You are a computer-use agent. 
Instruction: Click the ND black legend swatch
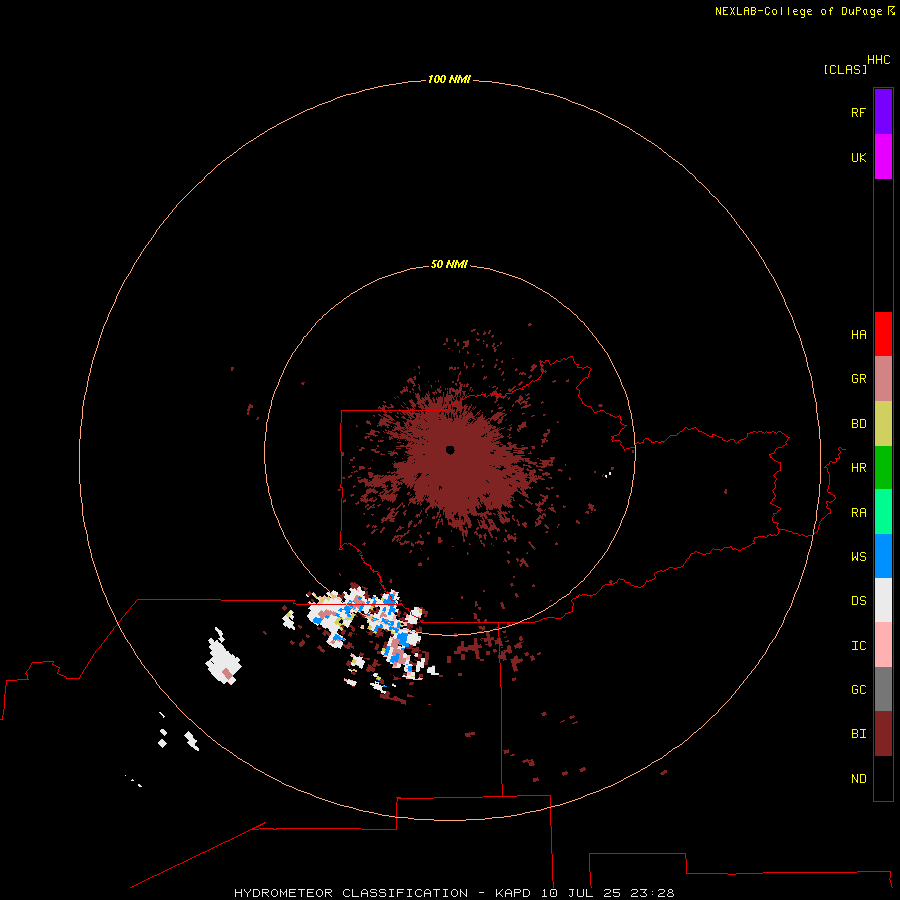[x=883, y=778]
